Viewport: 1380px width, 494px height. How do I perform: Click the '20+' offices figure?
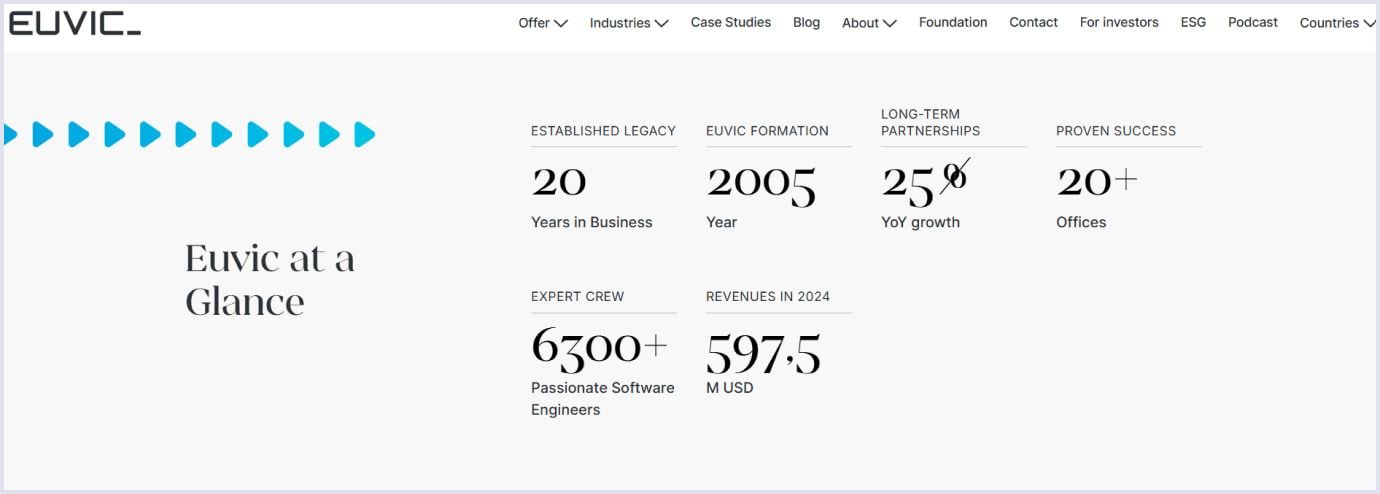coord(1097,182)
